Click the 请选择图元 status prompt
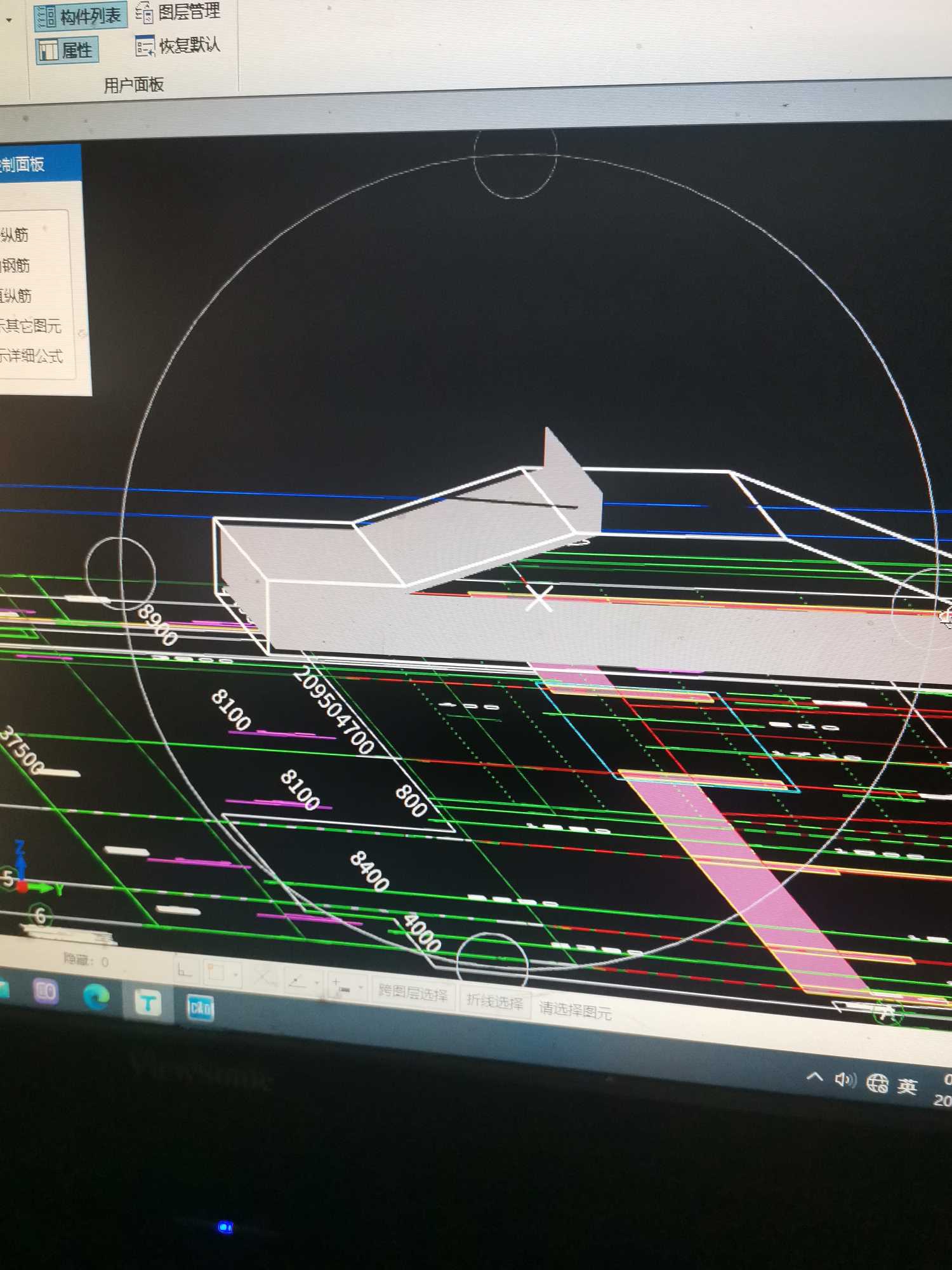Image resolution: width=952 pixels, height=1270 pixels. click(x=575, y=1010)
